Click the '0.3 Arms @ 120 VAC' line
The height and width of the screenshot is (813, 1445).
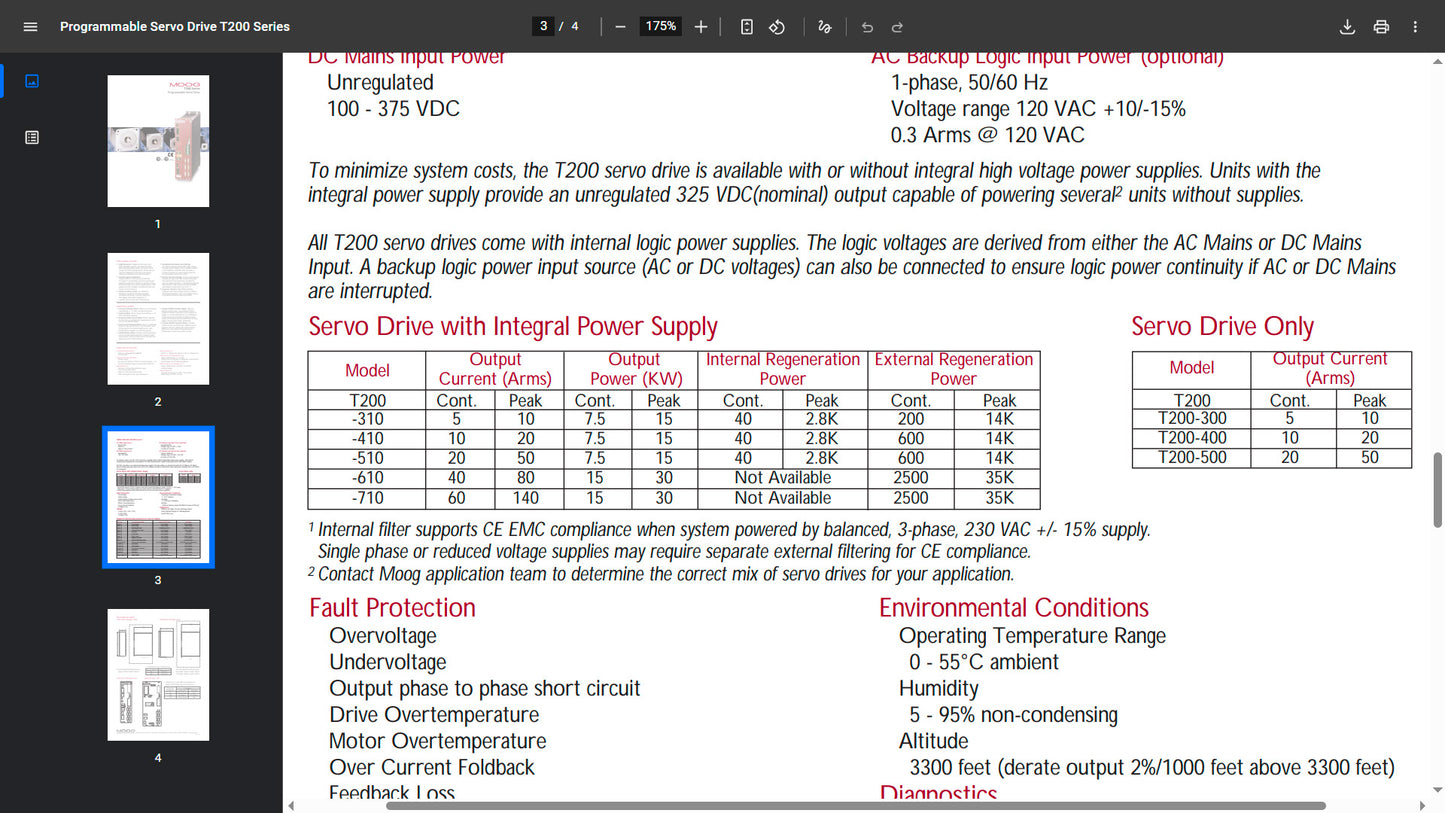(x=988, y=135)
